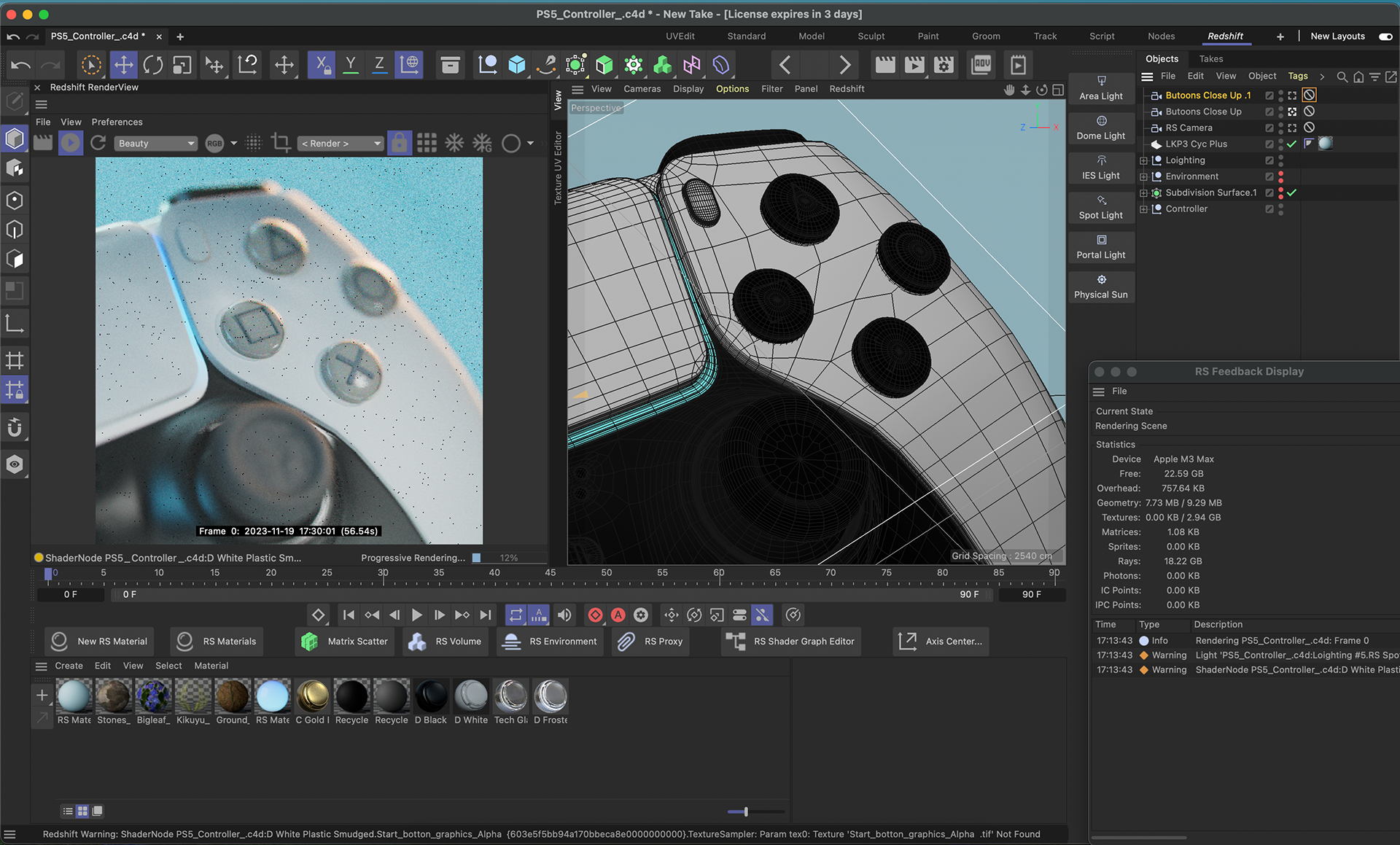Screen dimensions: 1400x845
Task: Switch material manager to grid view icon
Action: [82, 811]
